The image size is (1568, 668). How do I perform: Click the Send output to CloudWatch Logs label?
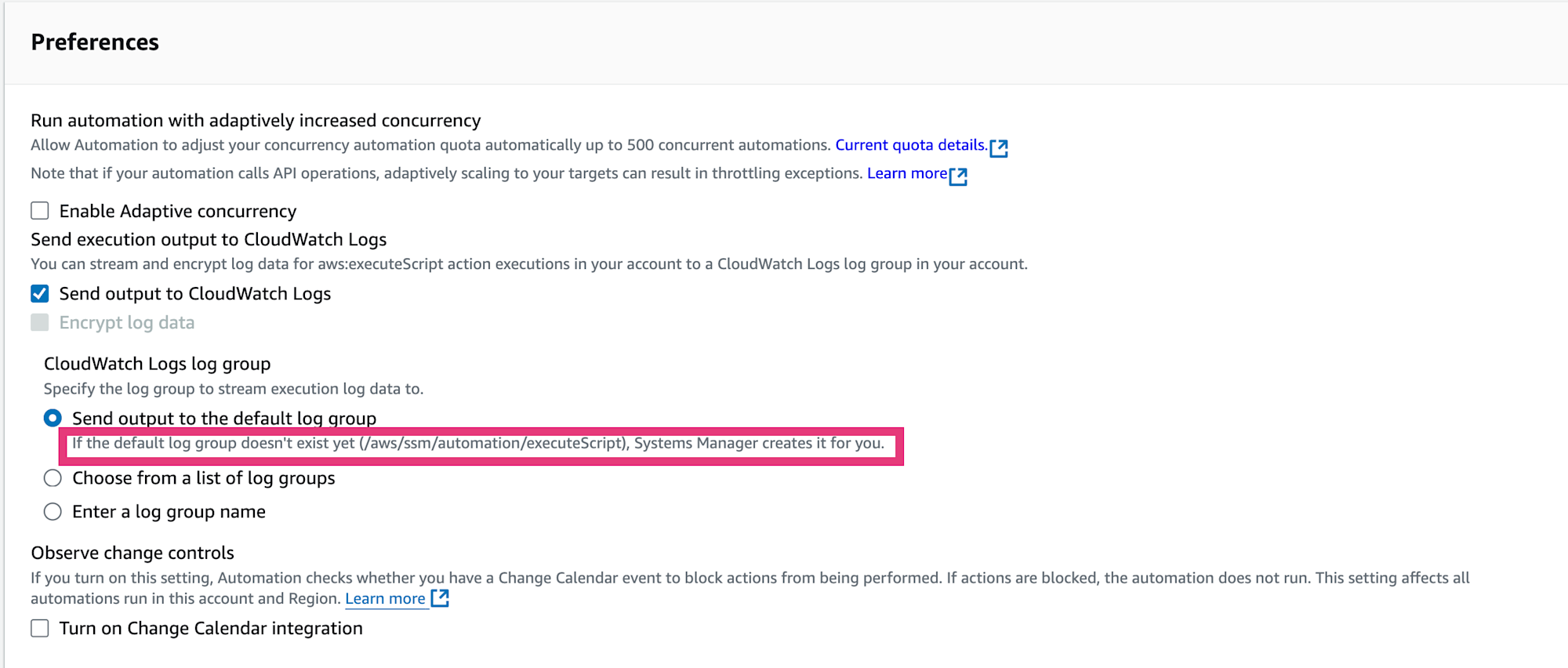pos(195,293)
